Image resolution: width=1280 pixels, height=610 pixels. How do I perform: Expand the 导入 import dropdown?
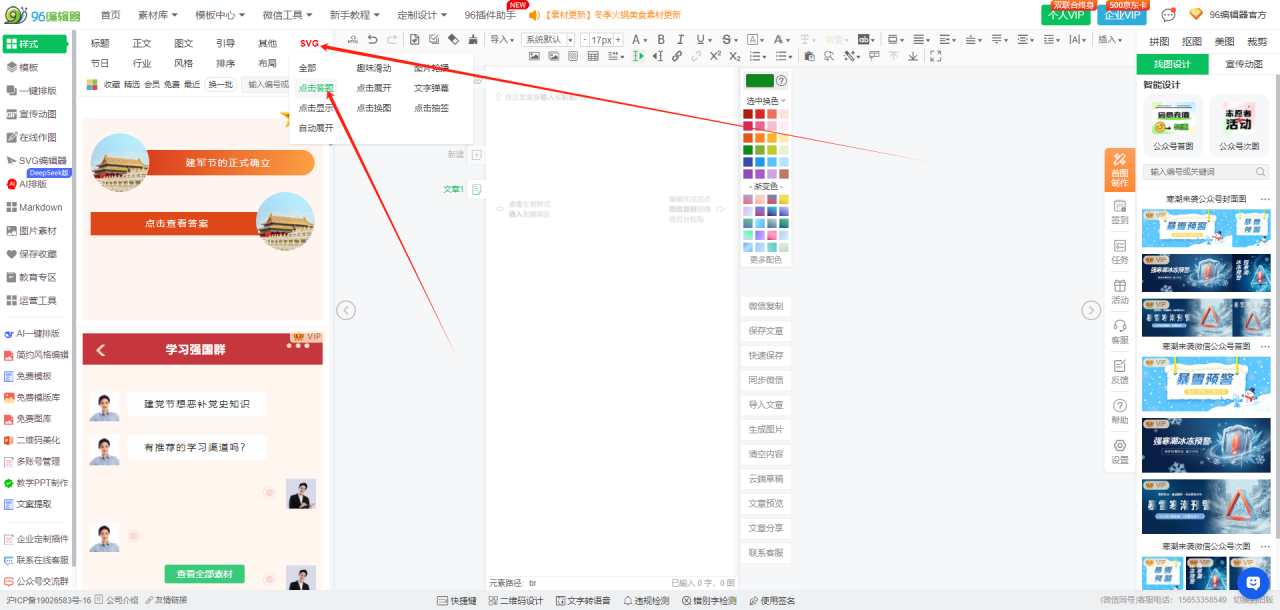click(x=502, y=40)
